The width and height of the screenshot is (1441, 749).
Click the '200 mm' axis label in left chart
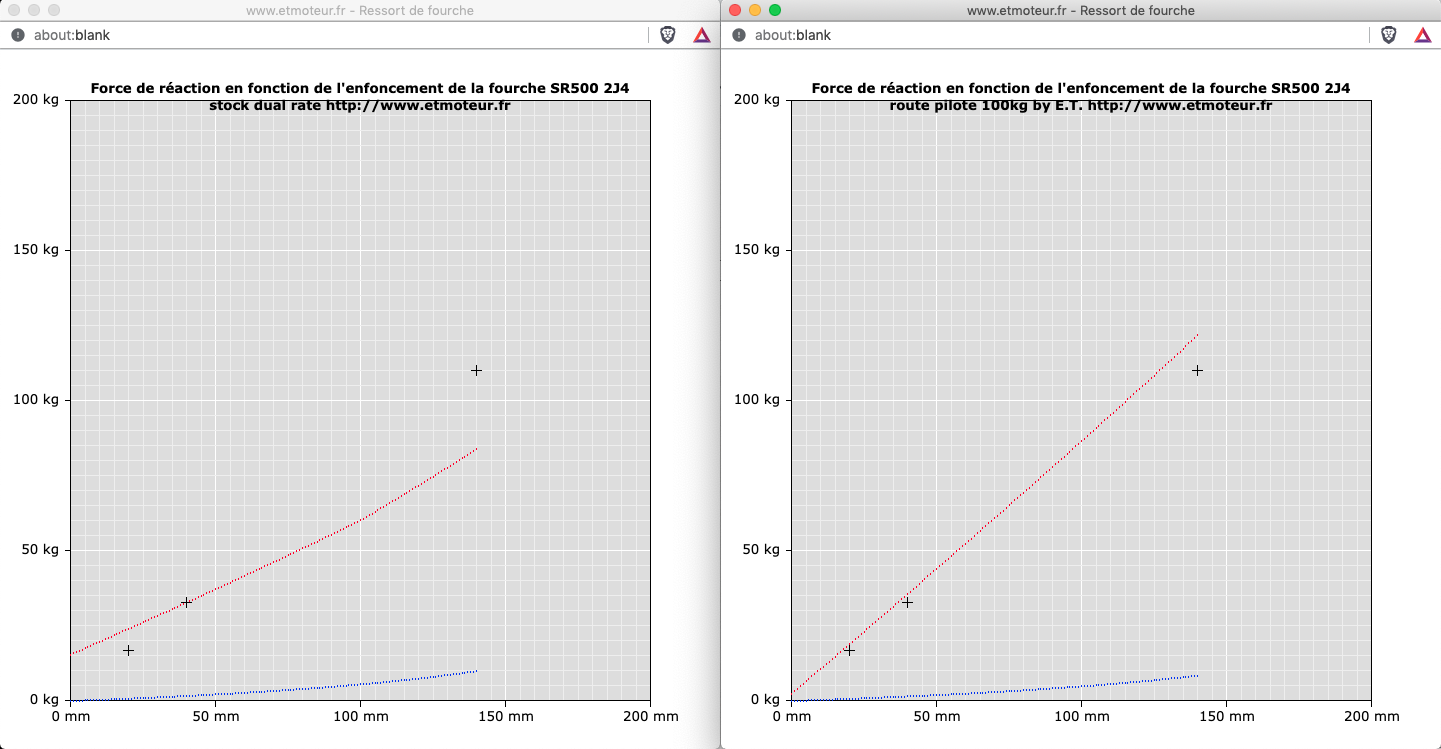[x=650, y=717]
